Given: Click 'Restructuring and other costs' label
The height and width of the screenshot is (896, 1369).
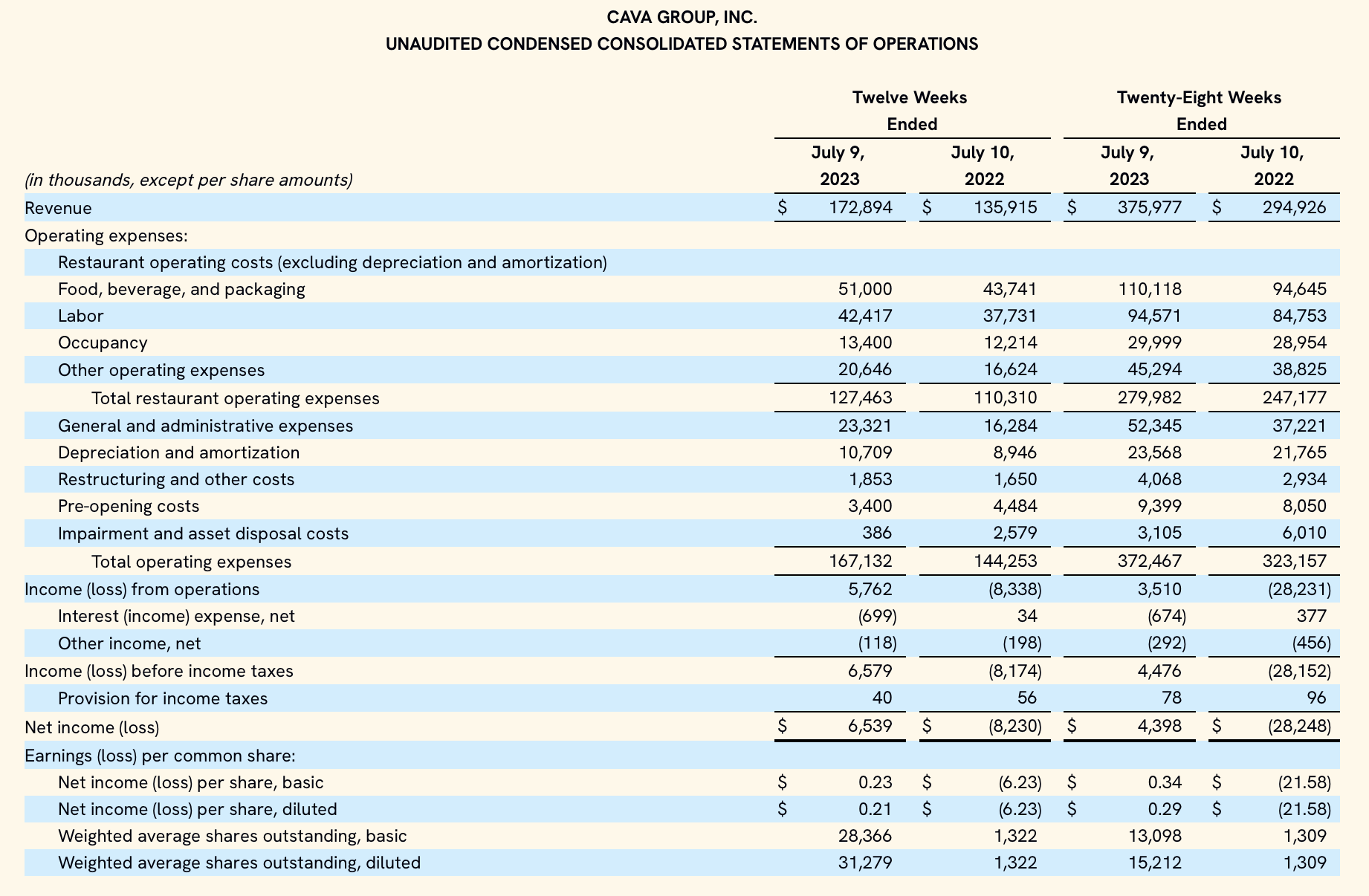Looking at the screenshot, I should point(176,479).
